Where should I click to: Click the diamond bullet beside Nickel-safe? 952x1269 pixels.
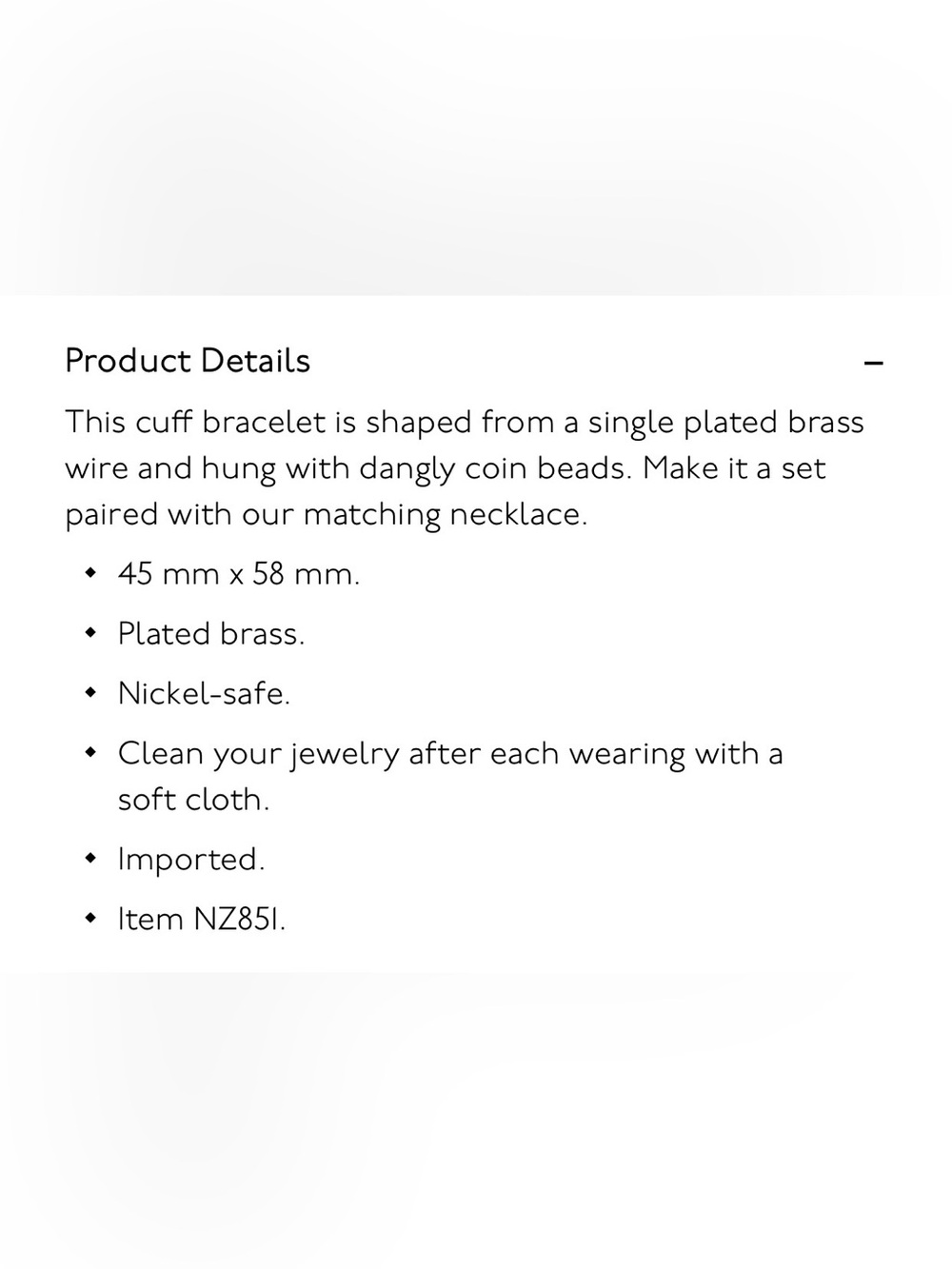[90, 693]
